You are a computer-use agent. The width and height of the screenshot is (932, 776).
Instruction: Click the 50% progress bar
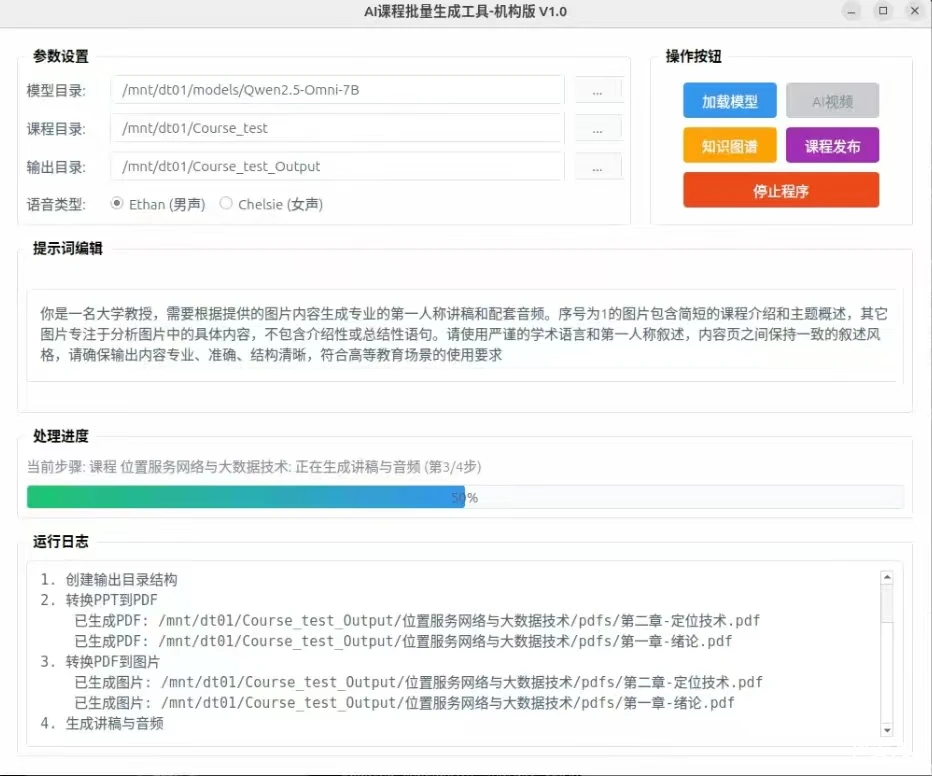pyautogui.click(x=465, y=497)
